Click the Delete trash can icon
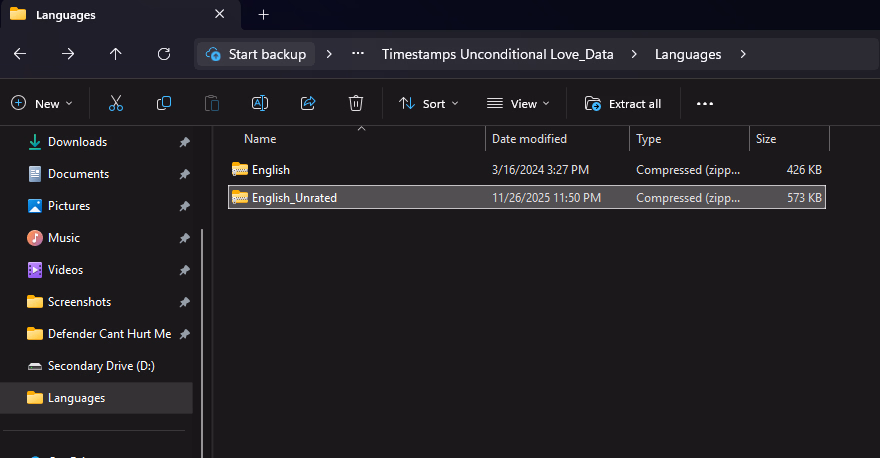Image resolution: width=880 pixels, height=458 pixels. [356, 103]
